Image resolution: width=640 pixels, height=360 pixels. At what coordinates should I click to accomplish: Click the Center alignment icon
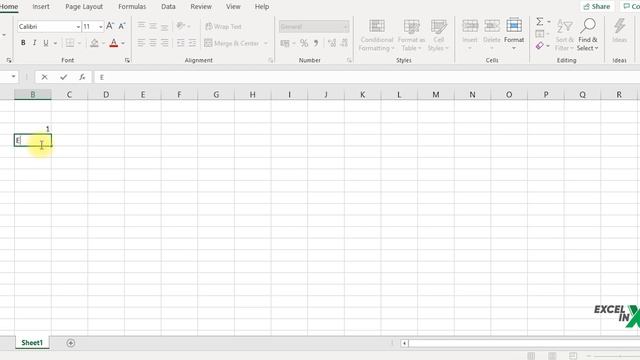(x=153, y=43)
